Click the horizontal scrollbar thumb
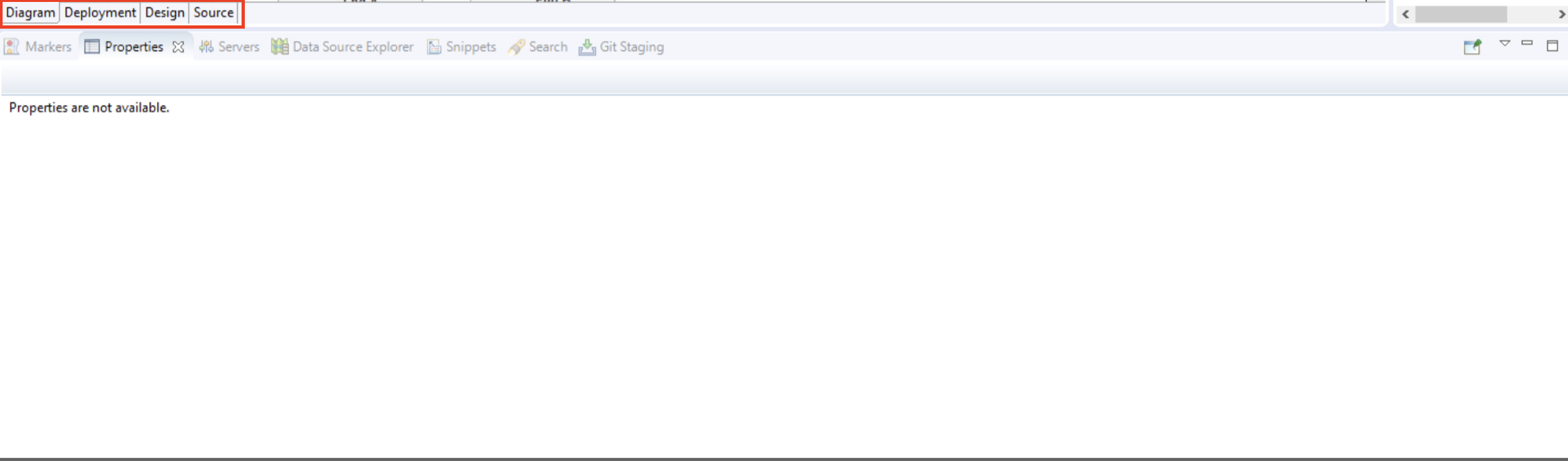The width and height of the screenshot is (1568, 461). (1461, 14)
